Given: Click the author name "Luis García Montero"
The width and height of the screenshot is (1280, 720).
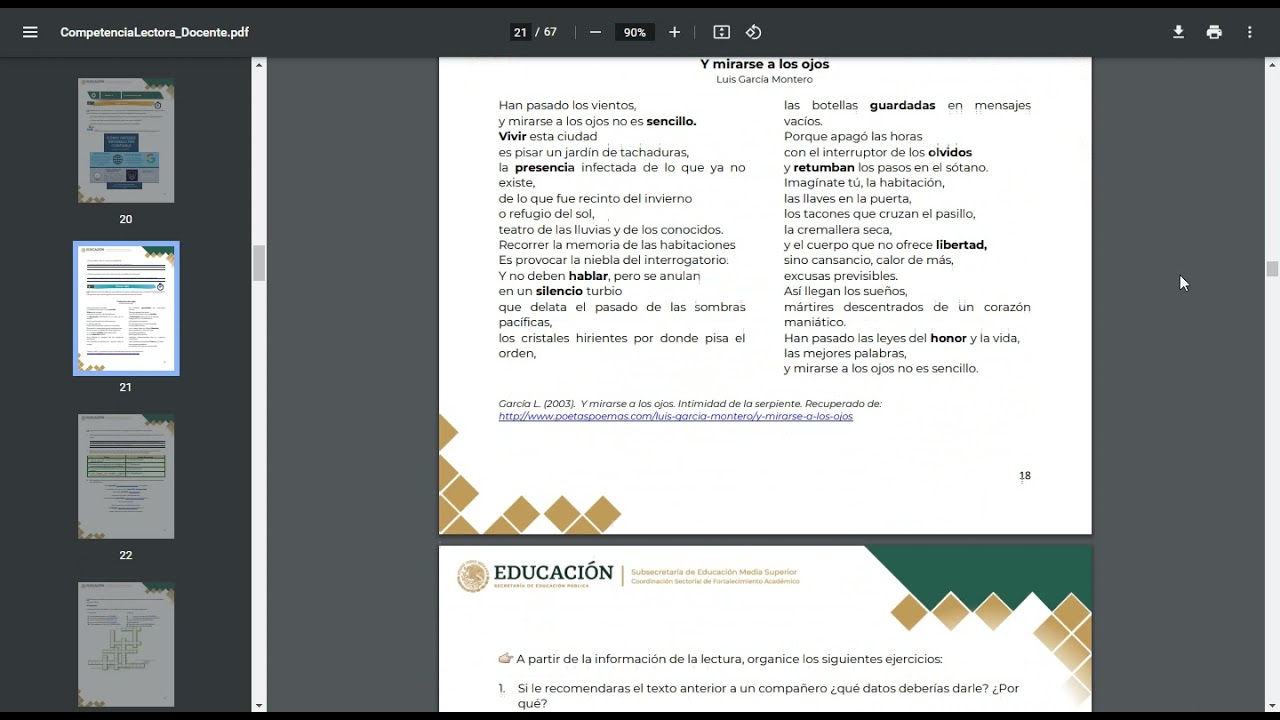Looking at the screenshot, I should (764, 80).
